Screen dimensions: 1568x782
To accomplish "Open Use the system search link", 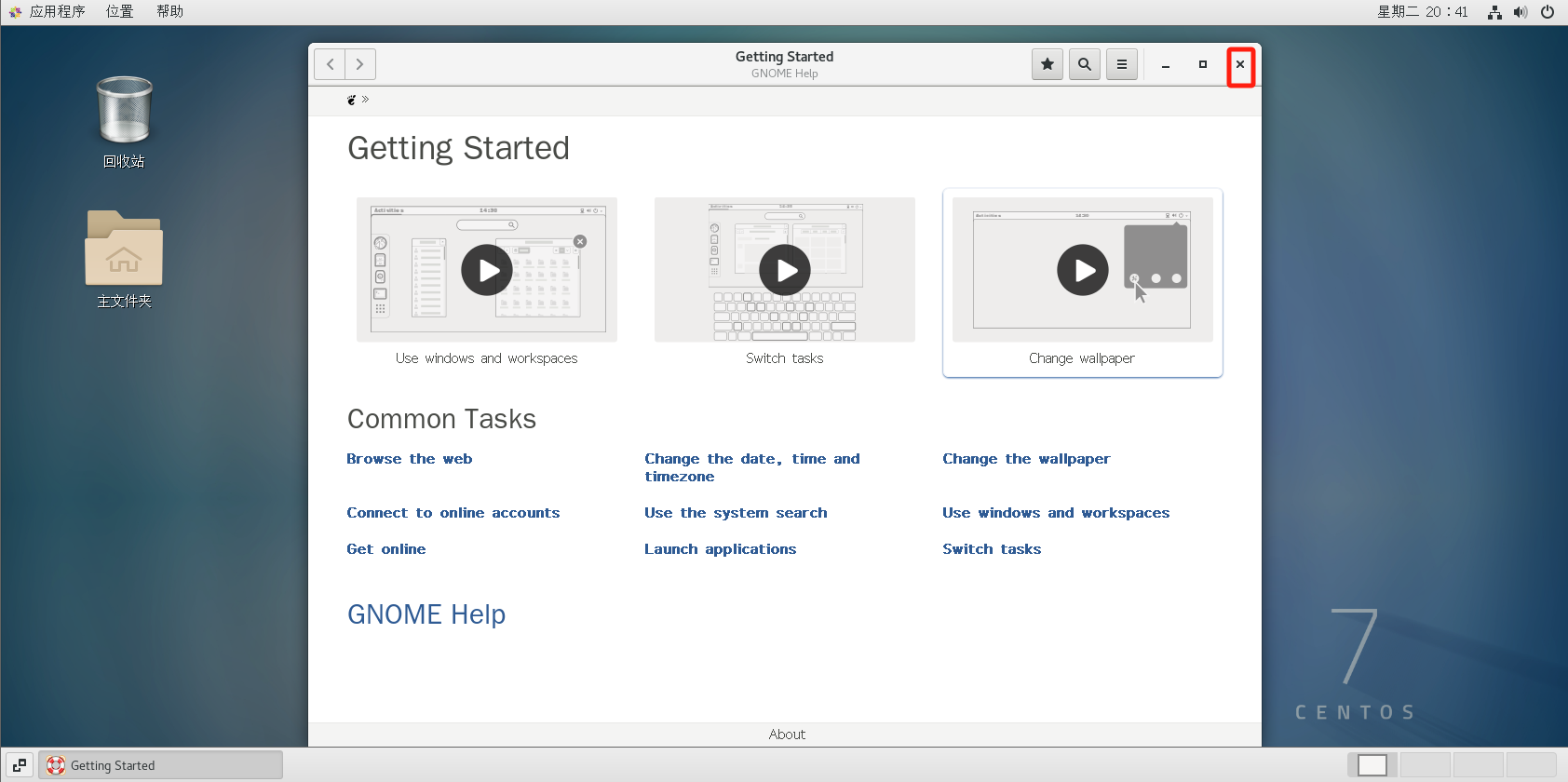I will [736, 513].
